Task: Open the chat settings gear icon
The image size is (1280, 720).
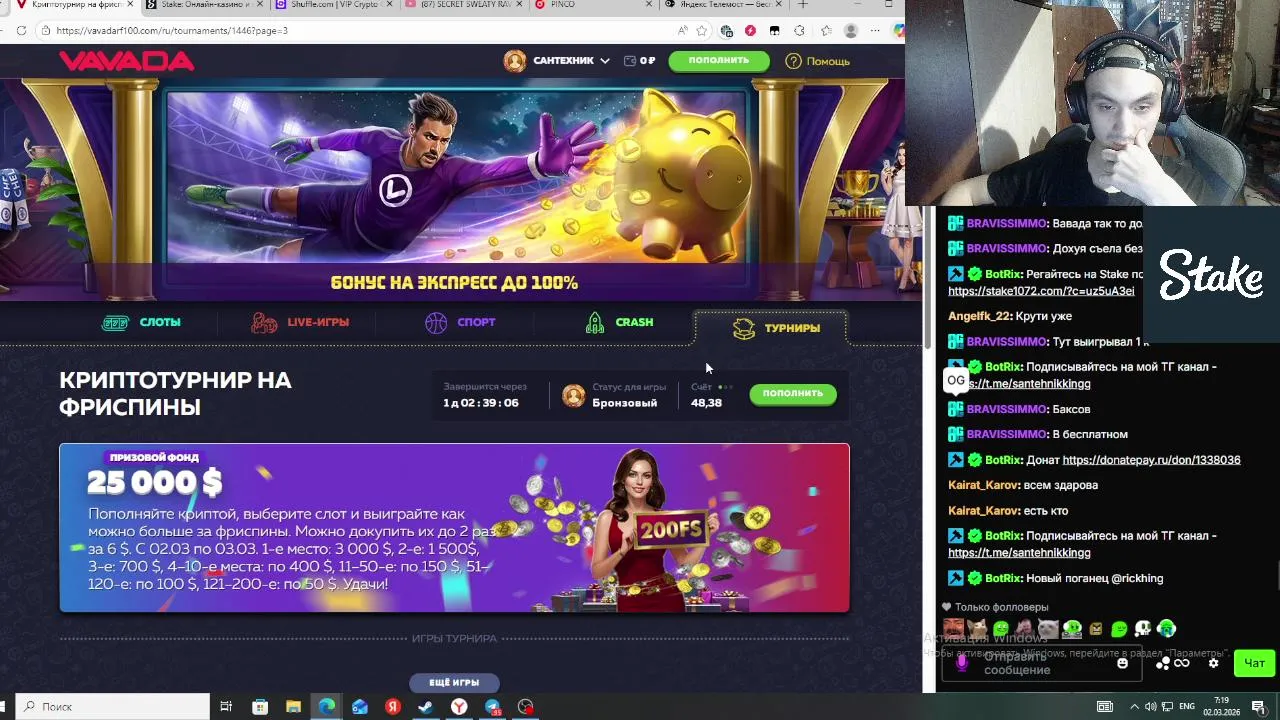Action: [x=1214, y=663]
